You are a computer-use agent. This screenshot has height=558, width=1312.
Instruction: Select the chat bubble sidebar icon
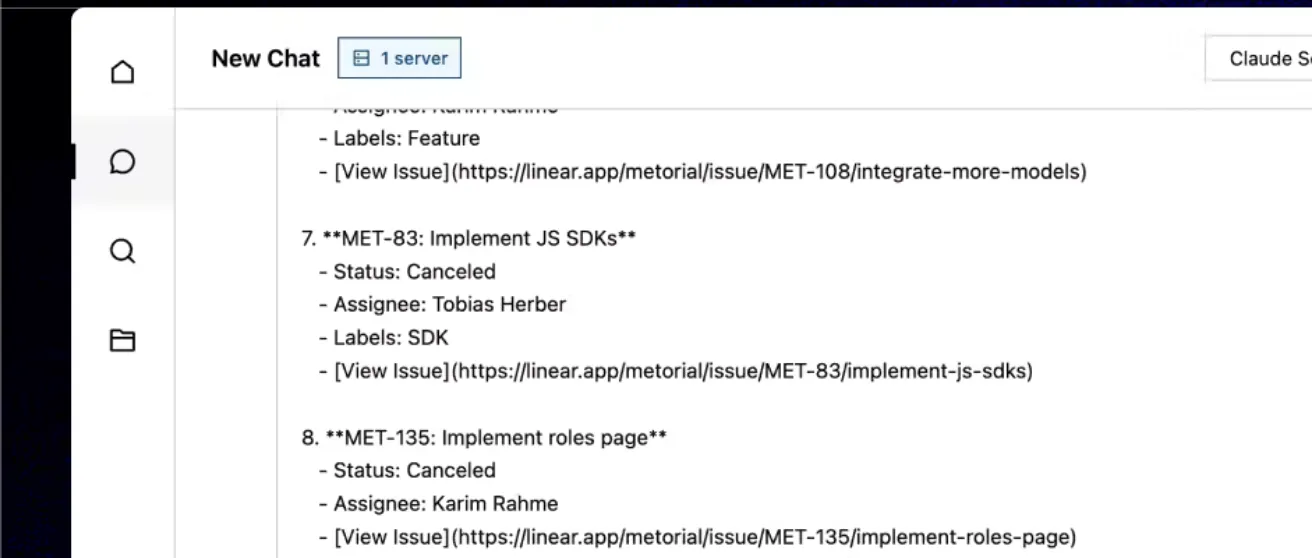point(122,162)
